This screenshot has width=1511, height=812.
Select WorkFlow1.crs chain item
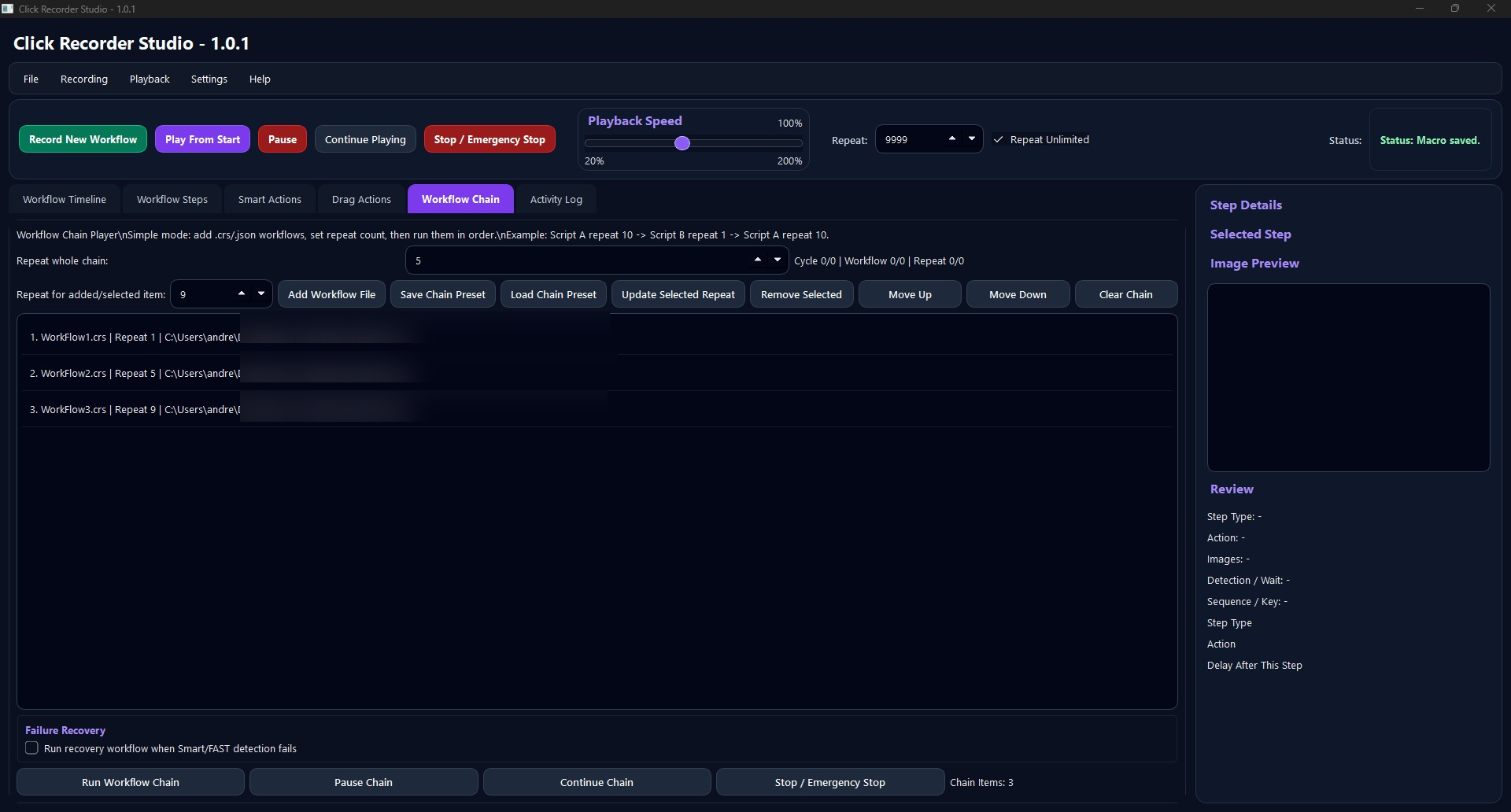click(597, 337)
